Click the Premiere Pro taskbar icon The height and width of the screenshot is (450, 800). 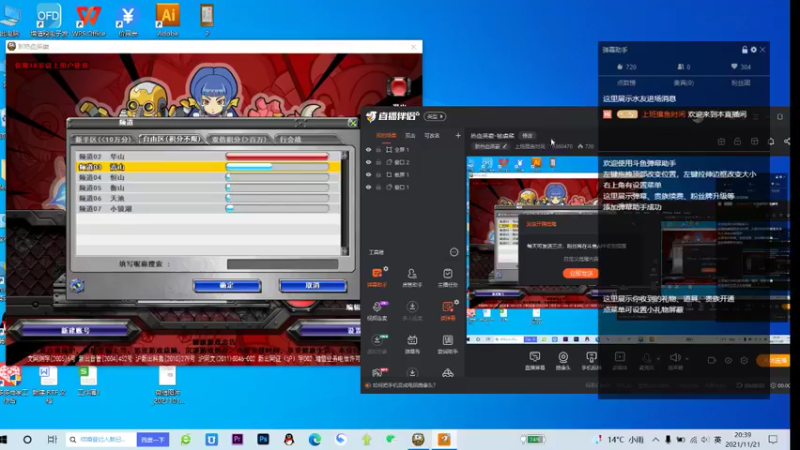[237, 439]
